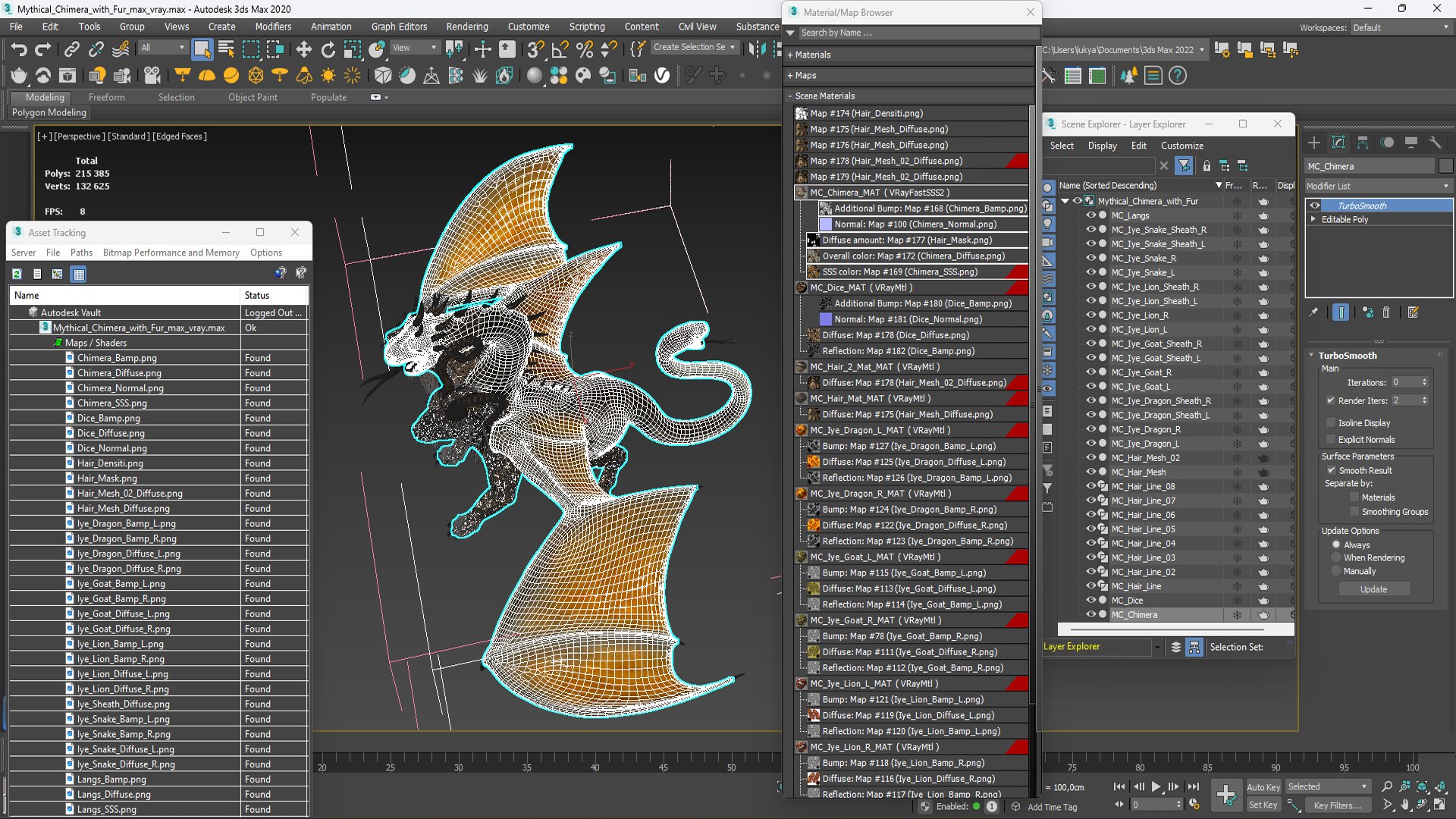
Task: Click the Select and Link icon
Action: pos(71,49)
